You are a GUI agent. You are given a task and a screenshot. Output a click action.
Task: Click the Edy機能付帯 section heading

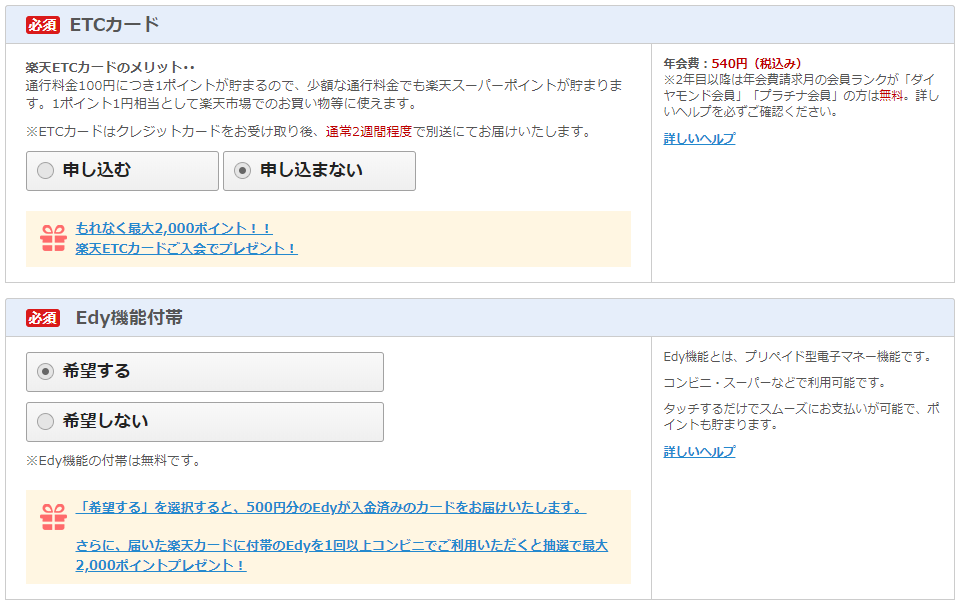(129, 318)
